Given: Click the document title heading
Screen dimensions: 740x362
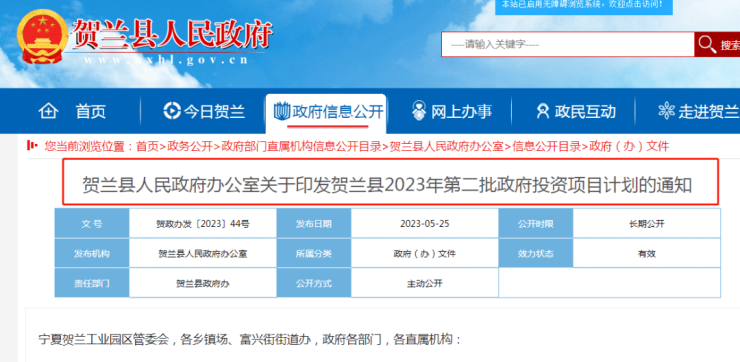Looking at the screenshot, I should click(387, 185).
